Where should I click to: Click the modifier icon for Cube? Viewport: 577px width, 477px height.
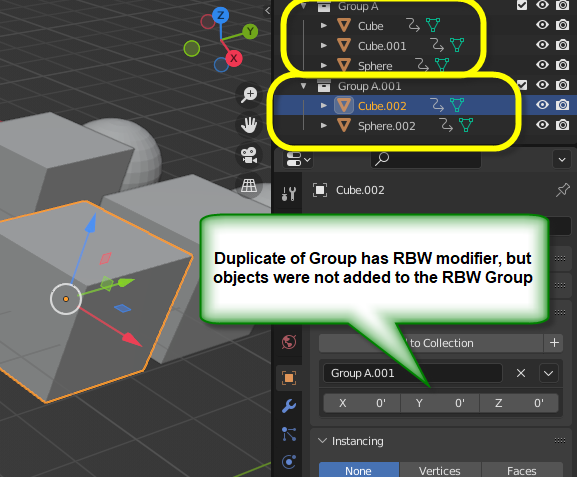413,25
